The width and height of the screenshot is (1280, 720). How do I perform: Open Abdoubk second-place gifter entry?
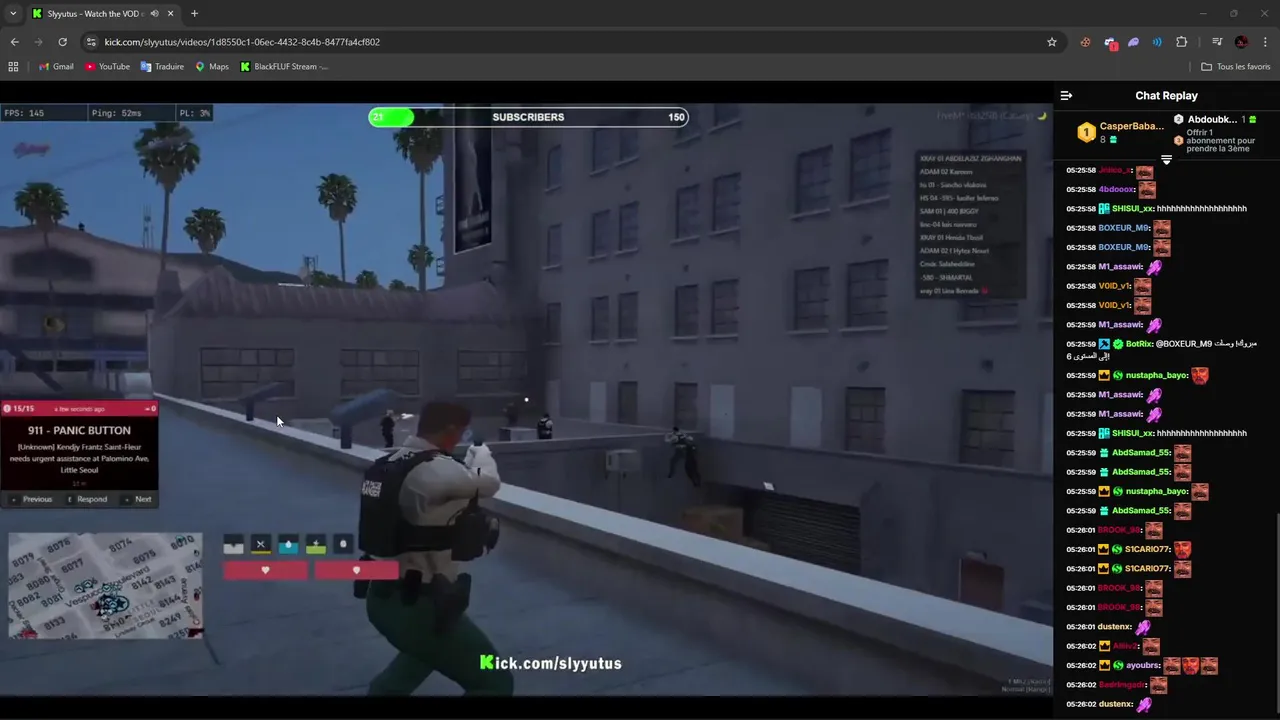tap(1215, 119)
